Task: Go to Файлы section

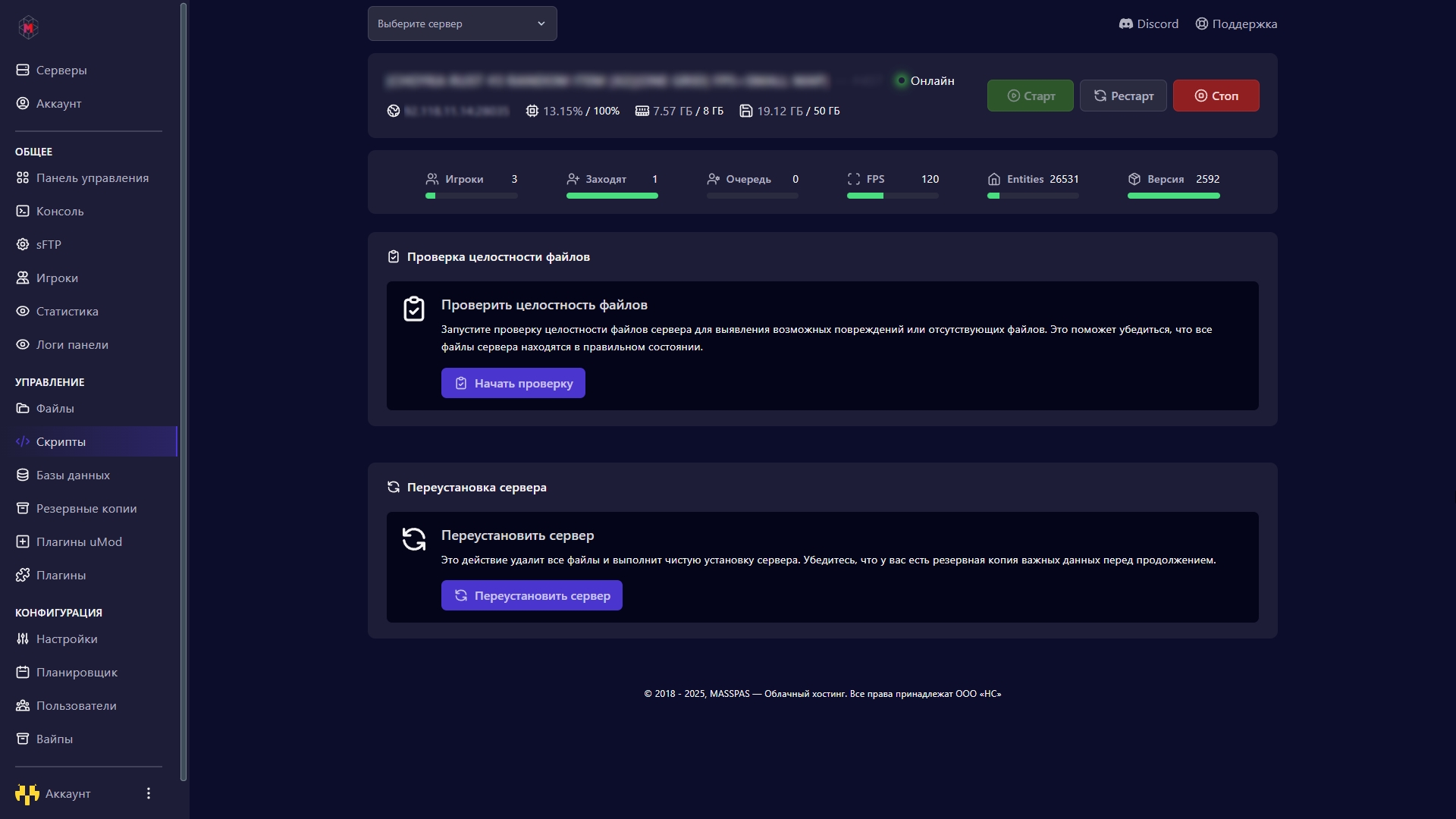Action: coord(55,408)
